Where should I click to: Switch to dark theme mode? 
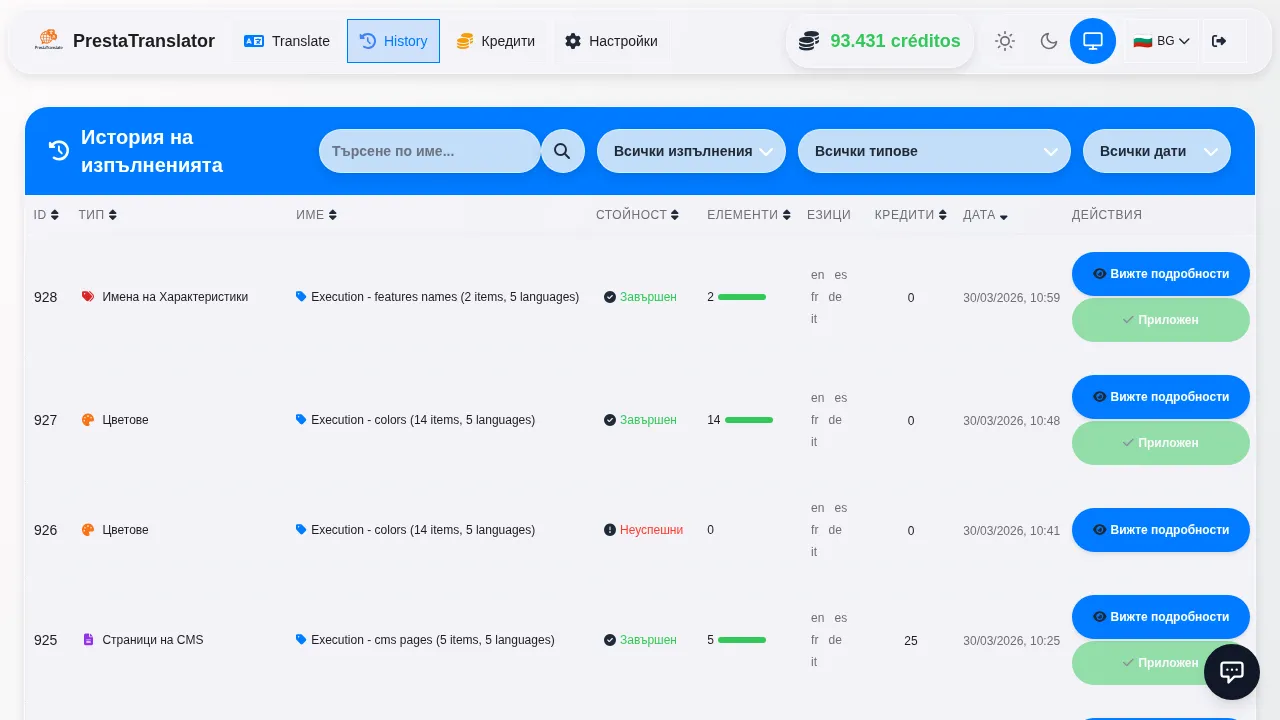click(x=1048, y=41)
